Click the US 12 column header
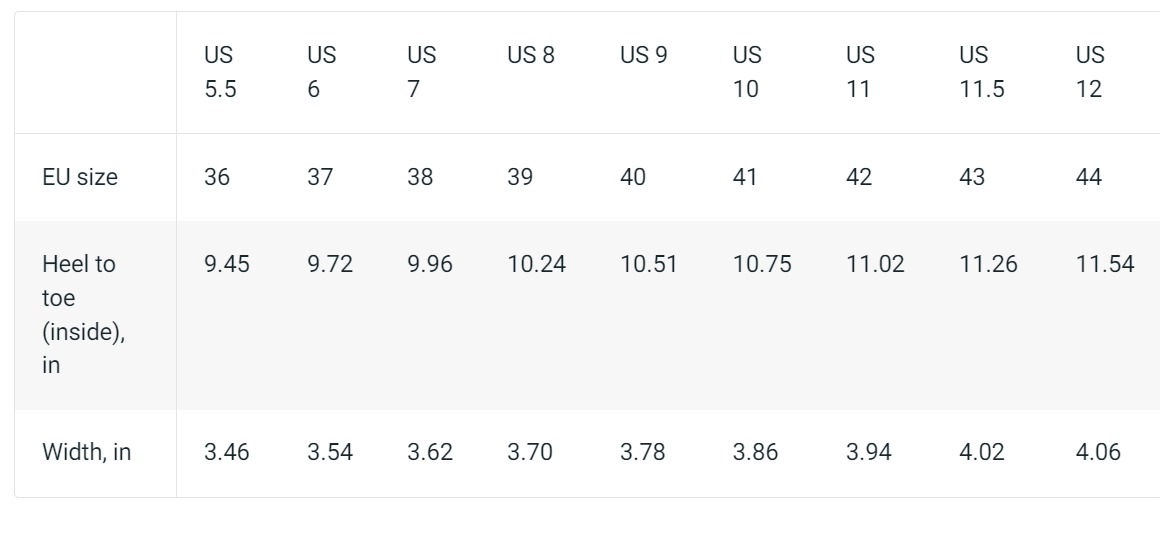The width and height of the screenshot is (1160, 538). pyautogui.click(x=1090, y=72)
